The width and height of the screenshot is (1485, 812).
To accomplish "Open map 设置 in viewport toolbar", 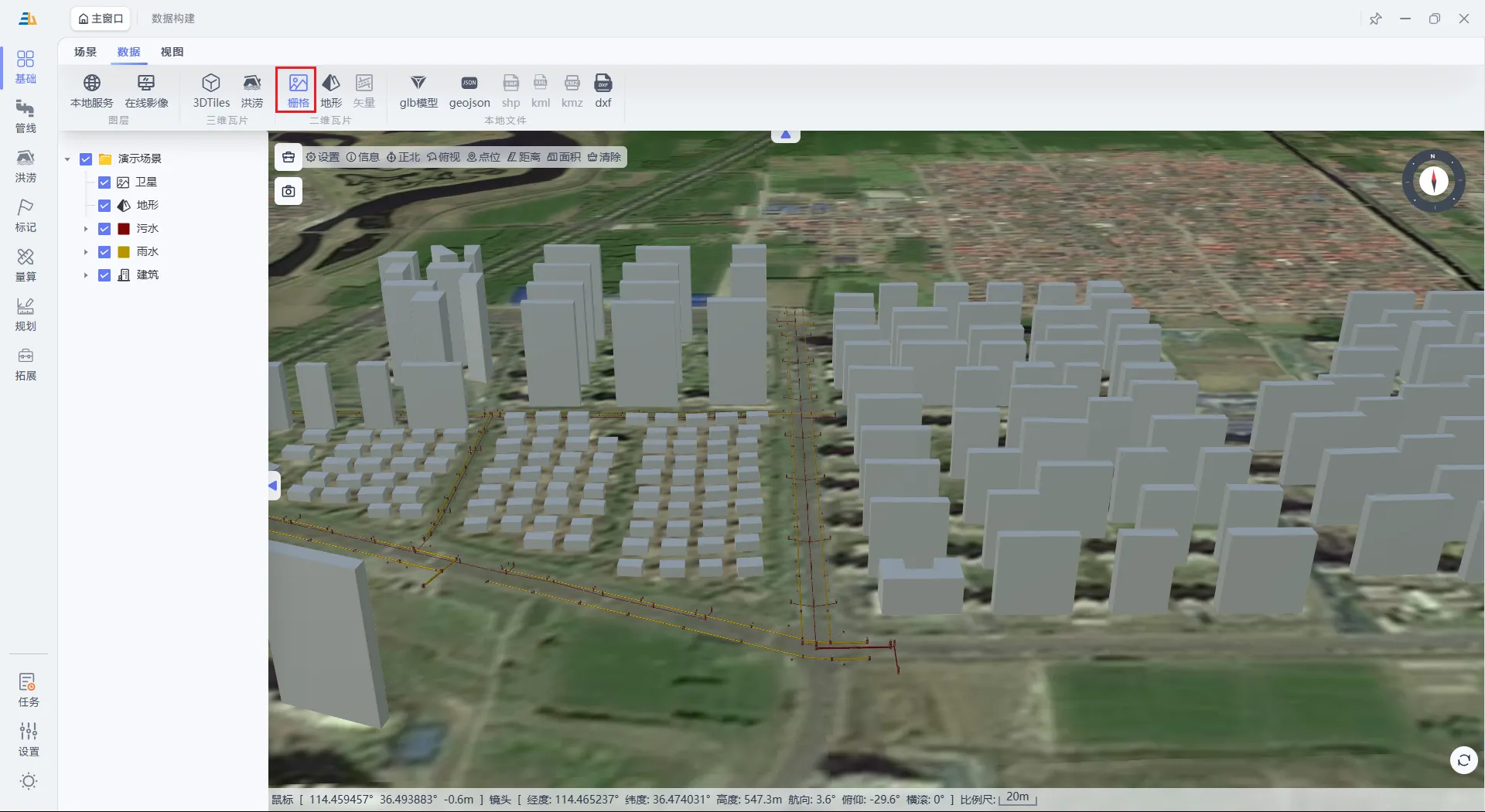I will click(323, 157).
